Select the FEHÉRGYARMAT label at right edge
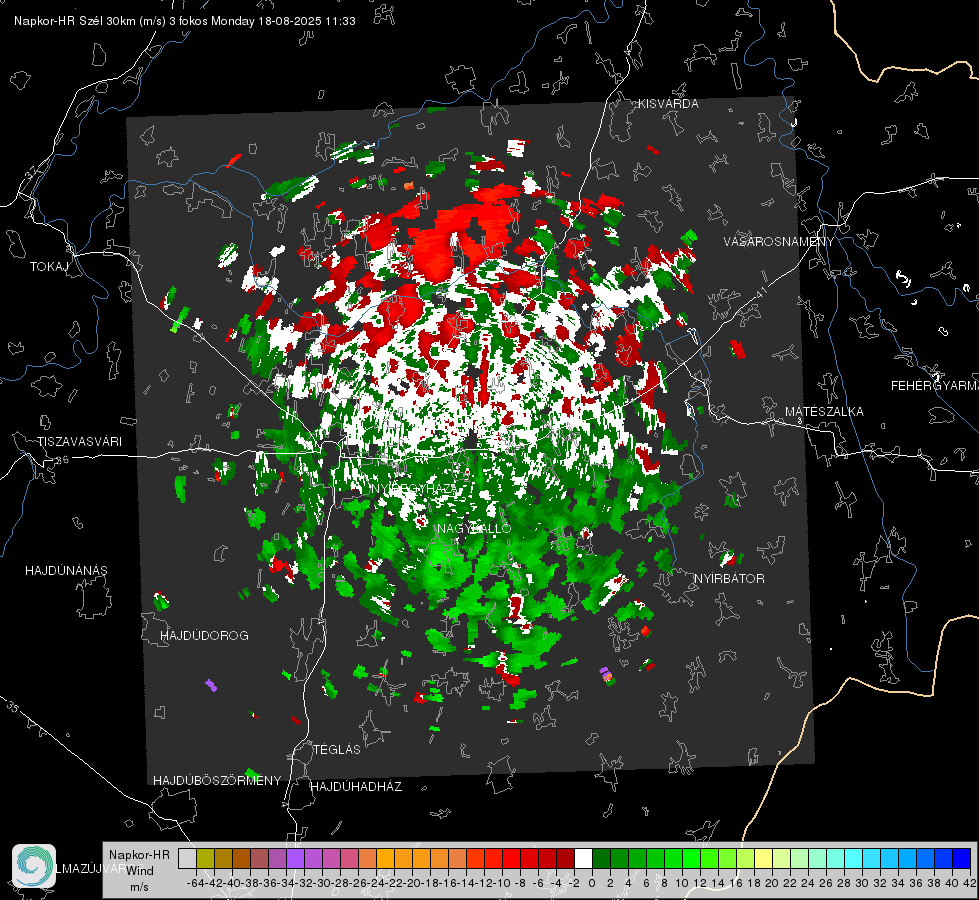Image resolution: width=979 pixels, height=900 pixels. (x=935, y=386)
